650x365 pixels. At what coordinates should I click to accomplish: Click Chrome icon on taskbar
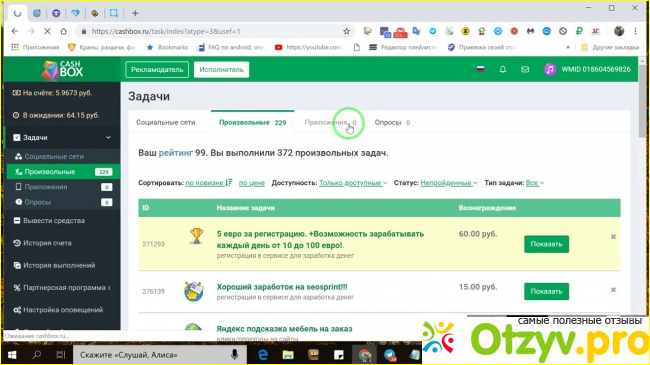click(x=364, y=355)
